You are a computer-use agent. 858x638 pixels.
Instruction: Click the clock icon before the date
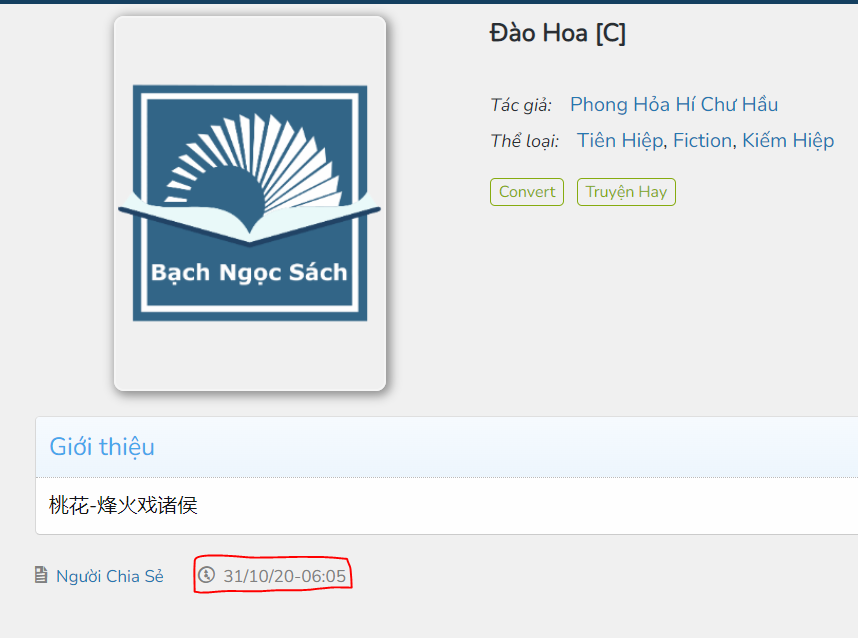tap(206, 575)
